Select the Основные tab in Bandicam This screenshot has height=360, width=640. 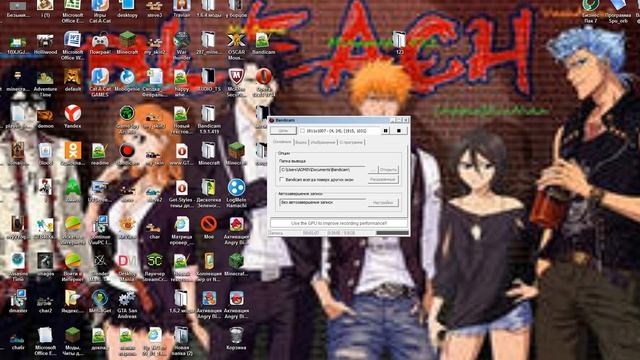click(282, 142)
